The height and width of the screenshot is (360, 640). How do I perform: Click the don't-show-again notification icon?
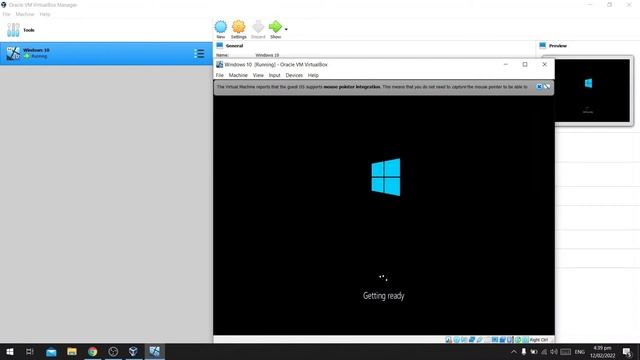pyautogui.click(x=547, y=87)
